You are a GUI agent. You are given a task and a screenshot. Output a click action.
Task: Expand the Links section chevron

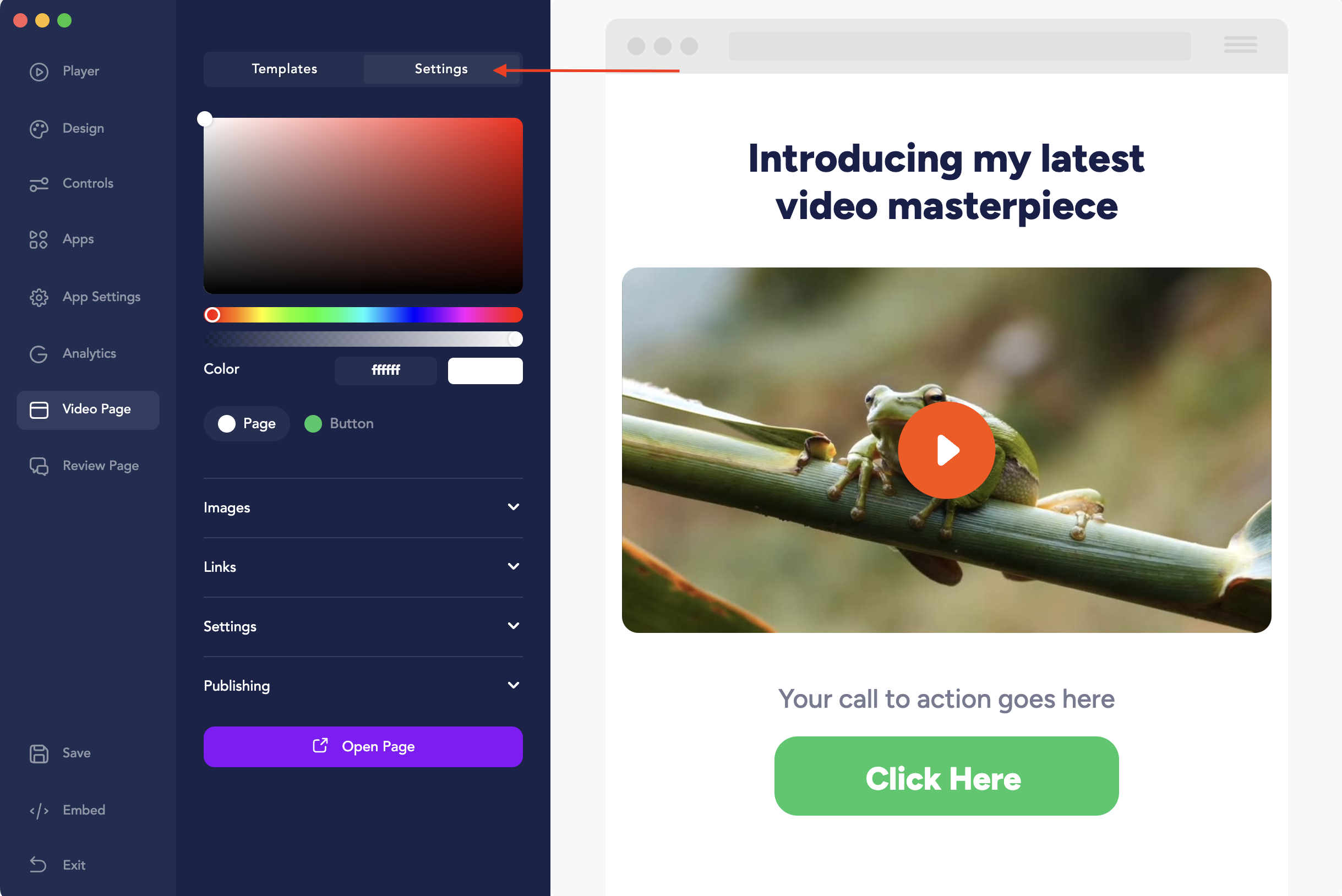[x=513, y=566]
